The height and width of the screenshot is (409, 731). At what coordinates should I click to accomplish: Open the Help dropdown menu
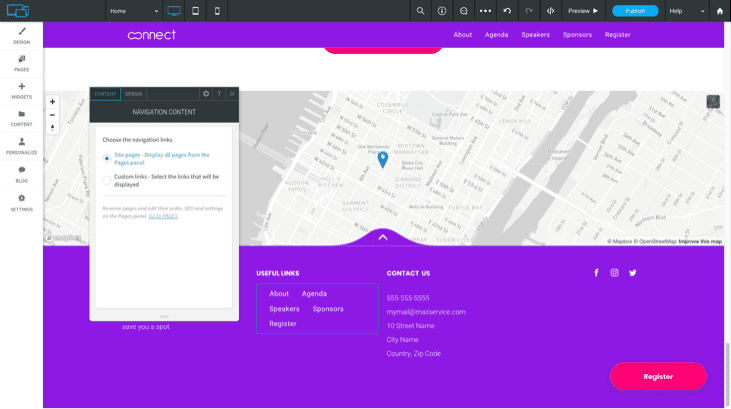687,11
